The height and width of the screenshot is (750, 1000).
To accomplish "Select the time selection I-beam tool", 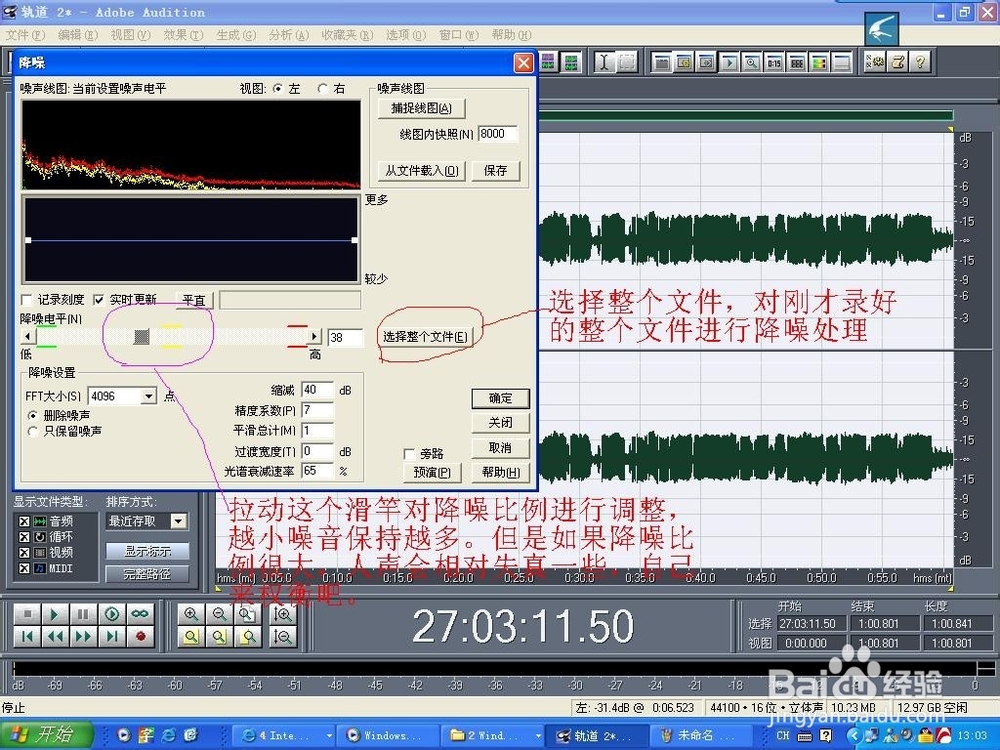I will point(605,62).
